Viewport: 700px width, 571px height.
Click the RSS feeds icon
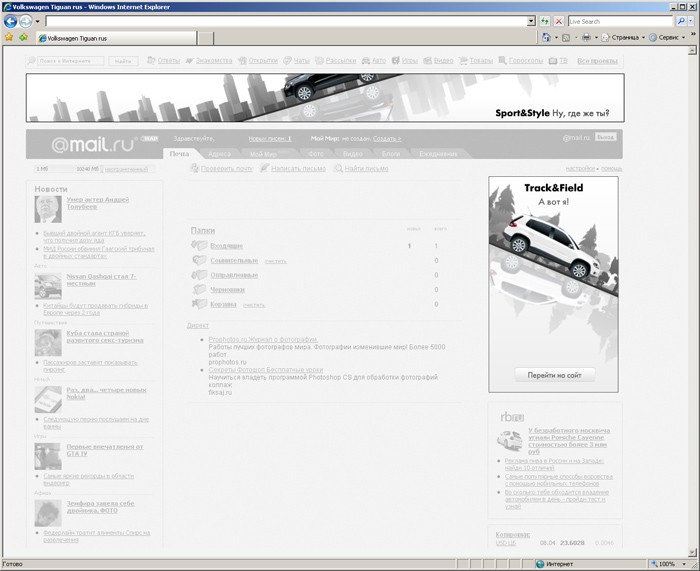coord(566,38)
